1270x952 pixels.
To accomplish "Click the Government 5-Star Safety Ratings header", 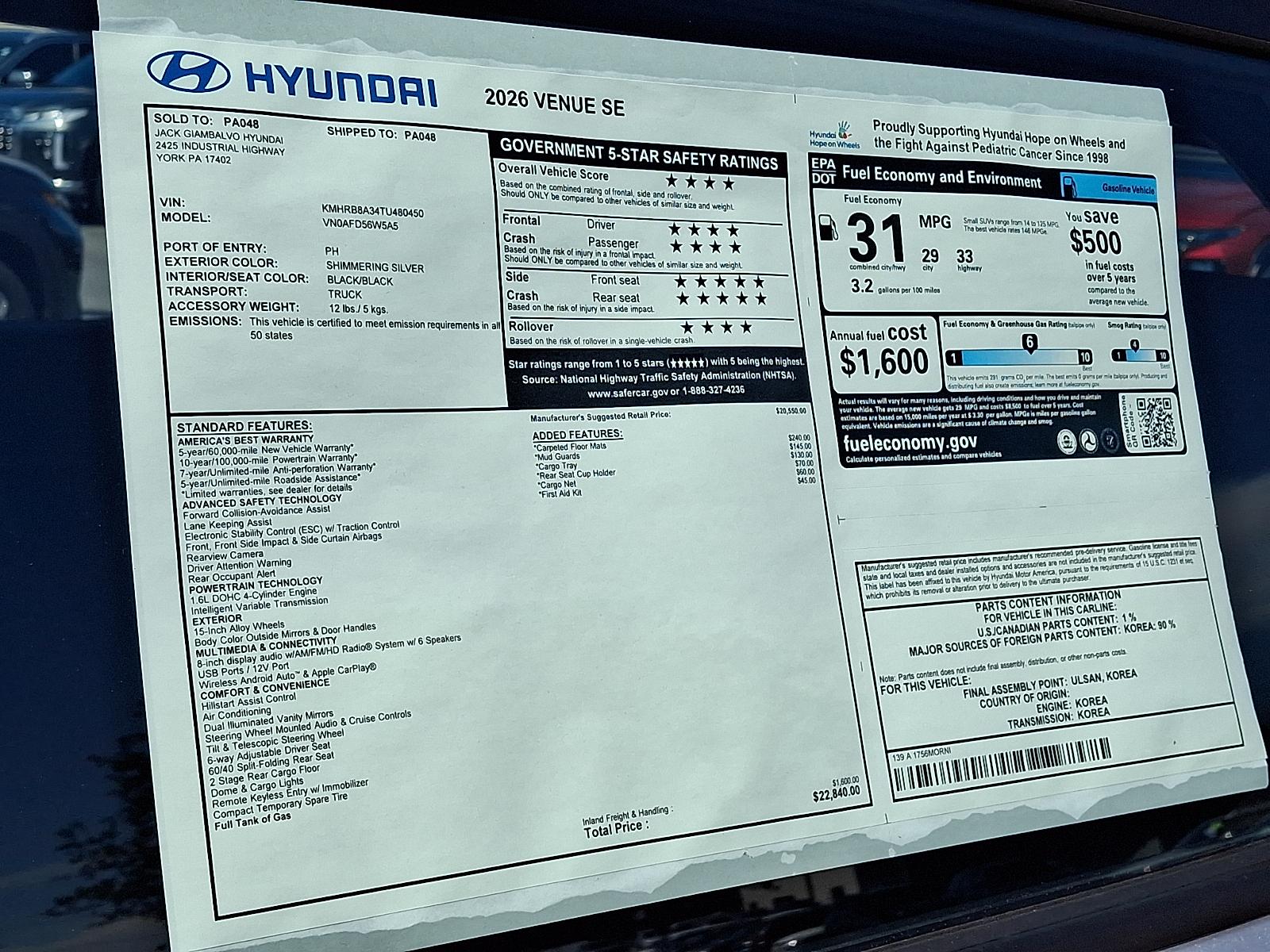I will [x=639, y=154].
